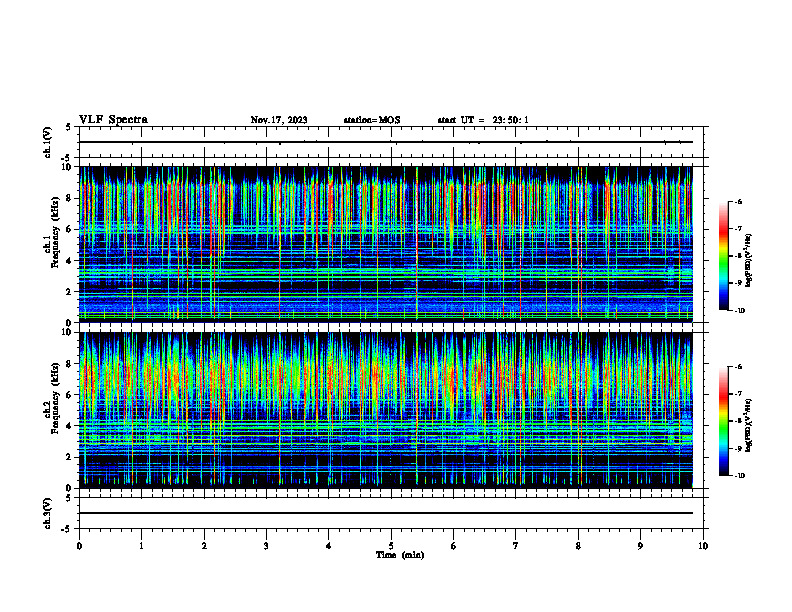Click the "ch.3(V)" waveform axis label

pyautogui.click(x=48, y=513)
